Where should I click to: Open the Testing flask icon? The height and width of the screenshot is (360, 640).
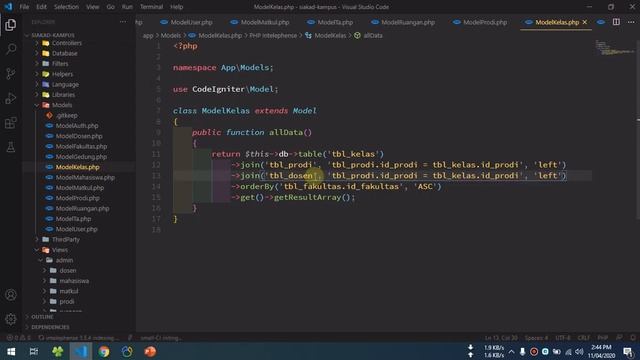click(11, 147)
